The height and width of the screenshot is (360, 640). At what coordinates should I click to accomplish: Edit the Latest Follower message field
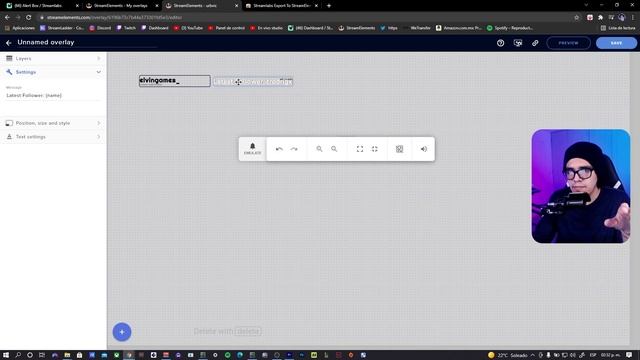pos(53,95)
